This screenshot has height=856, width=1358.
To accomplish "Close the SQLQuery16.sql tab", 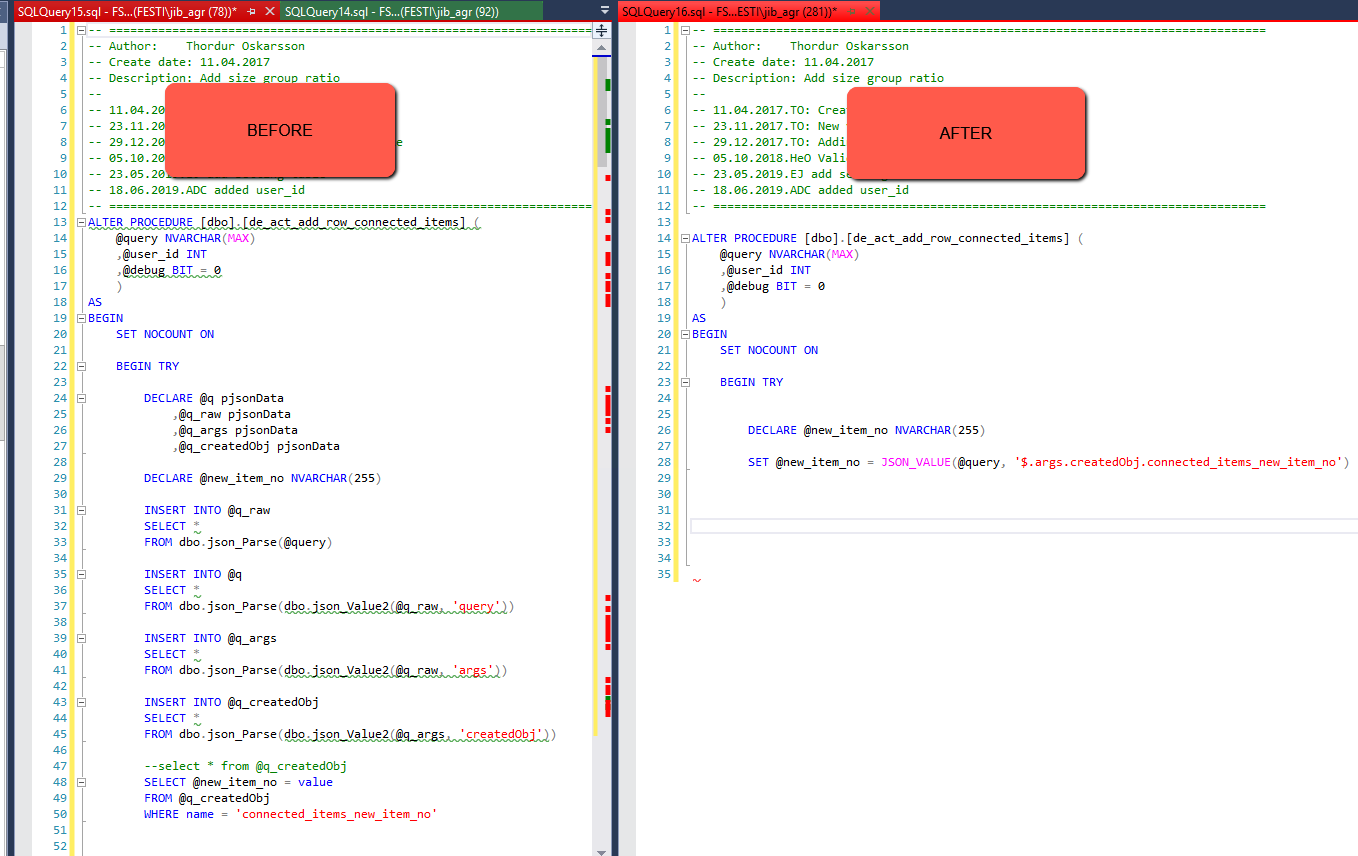I will [x=869, y=11].
